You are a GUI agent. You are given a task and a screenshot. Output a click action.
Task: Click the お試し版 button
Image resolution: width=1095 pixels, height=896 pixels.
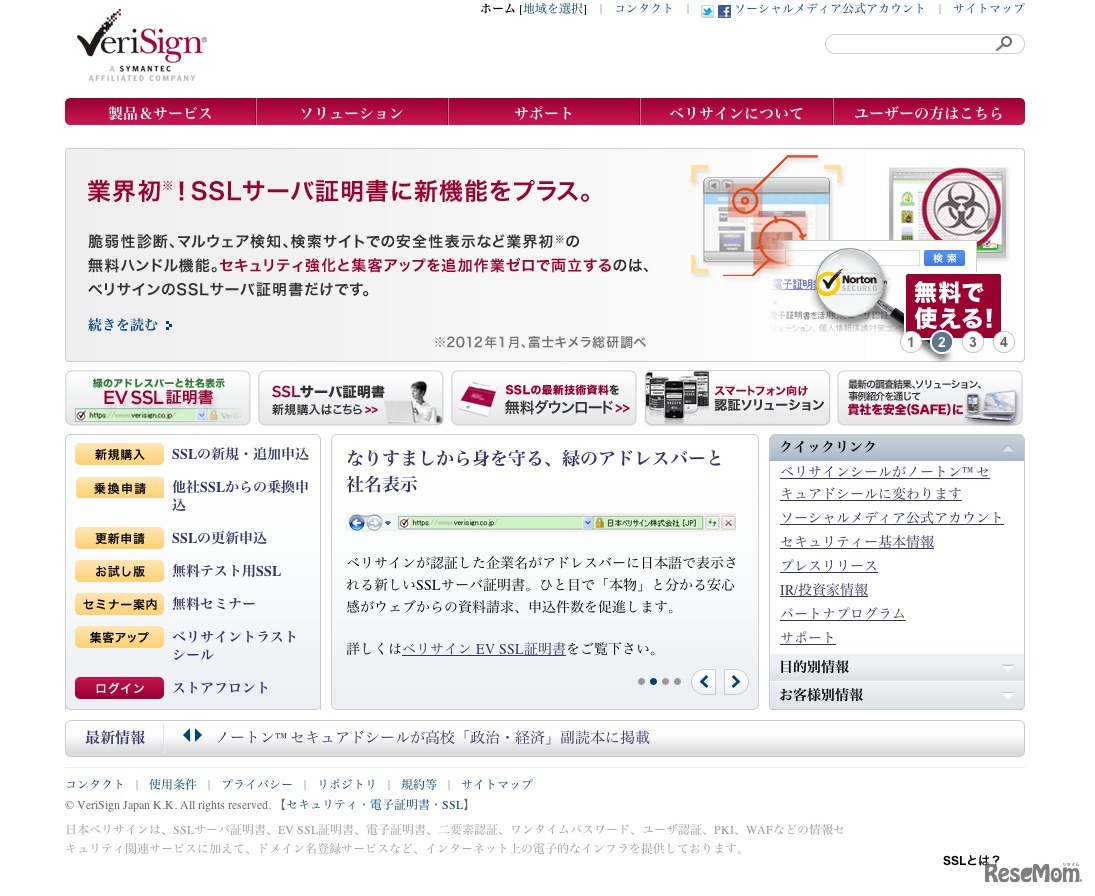(119, 571)
